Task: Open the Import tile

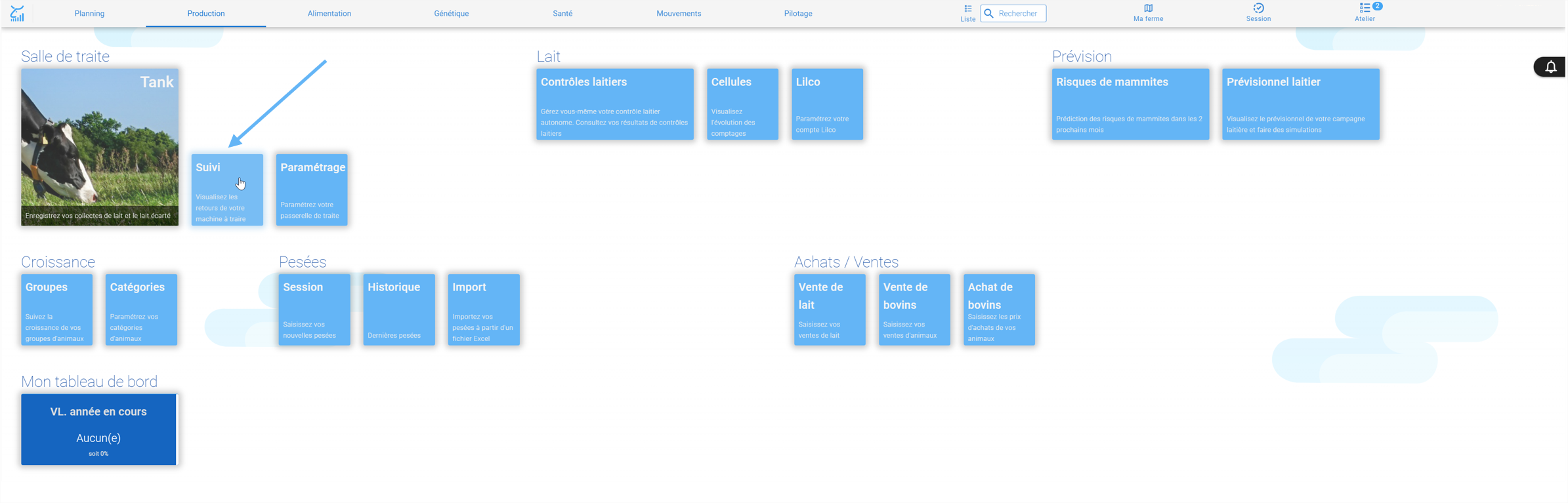Action: pyautogui.click(x=484, y=310)
